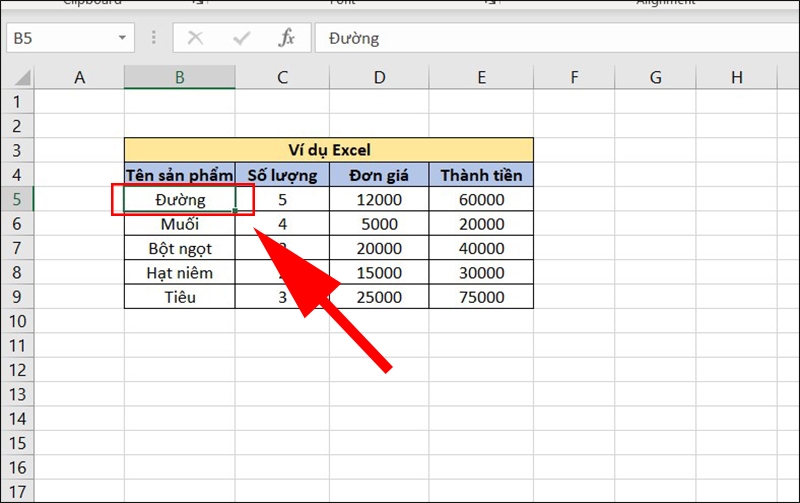The height and width of the screenshot is (503, 800).
Task: Select column G header
Action: (655, 78)
